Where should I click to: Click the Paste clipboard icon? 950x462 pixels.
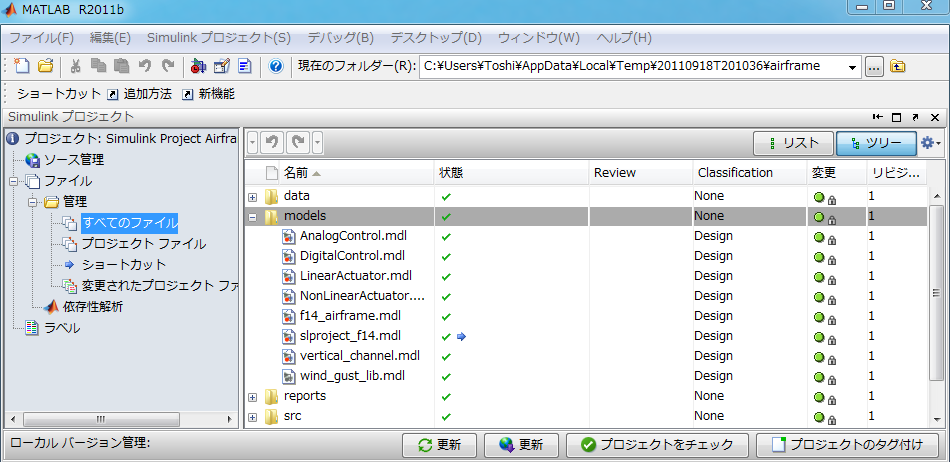pos(121,66)
